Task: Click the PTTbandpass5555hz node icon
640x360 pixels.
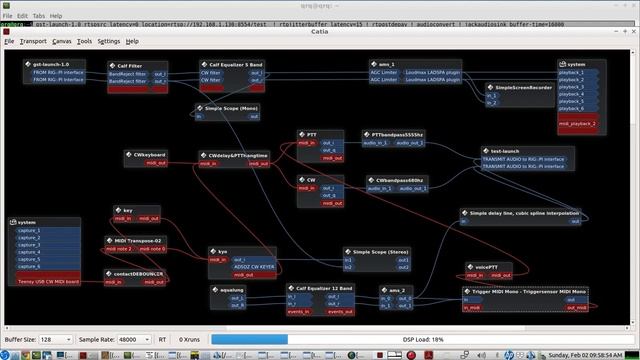Action: 367,134
